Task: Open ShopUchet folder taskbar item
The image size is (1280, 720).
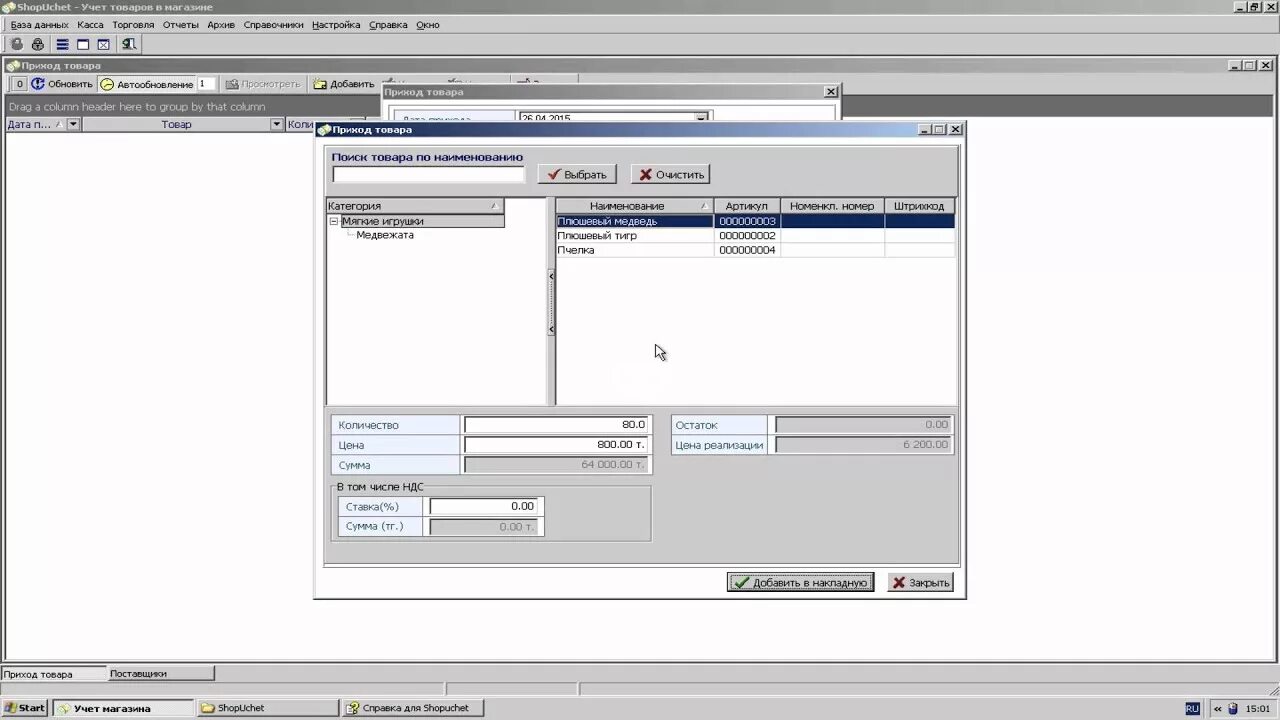Action: 268,708
